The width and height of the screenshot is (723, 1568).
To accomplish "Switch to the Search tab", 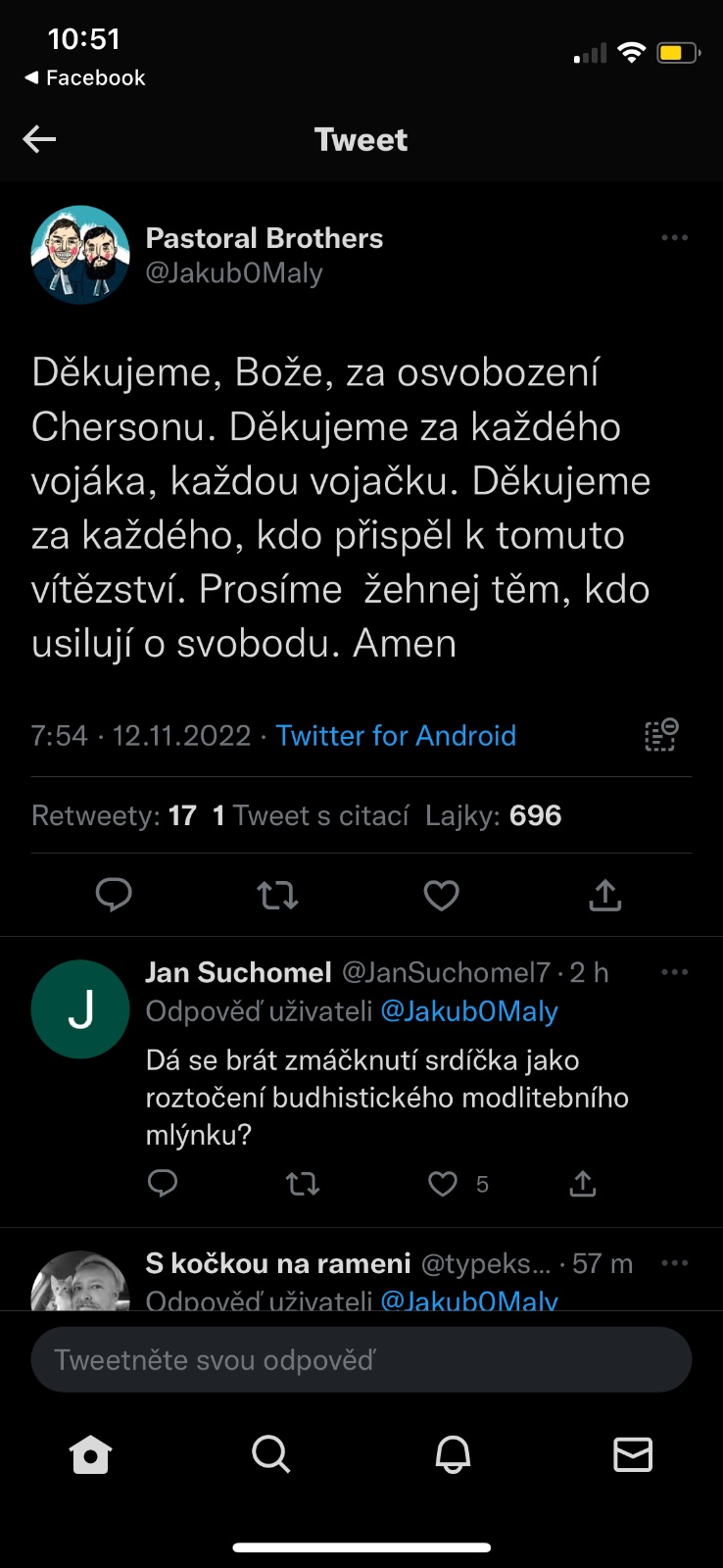I will (270, 1455).
